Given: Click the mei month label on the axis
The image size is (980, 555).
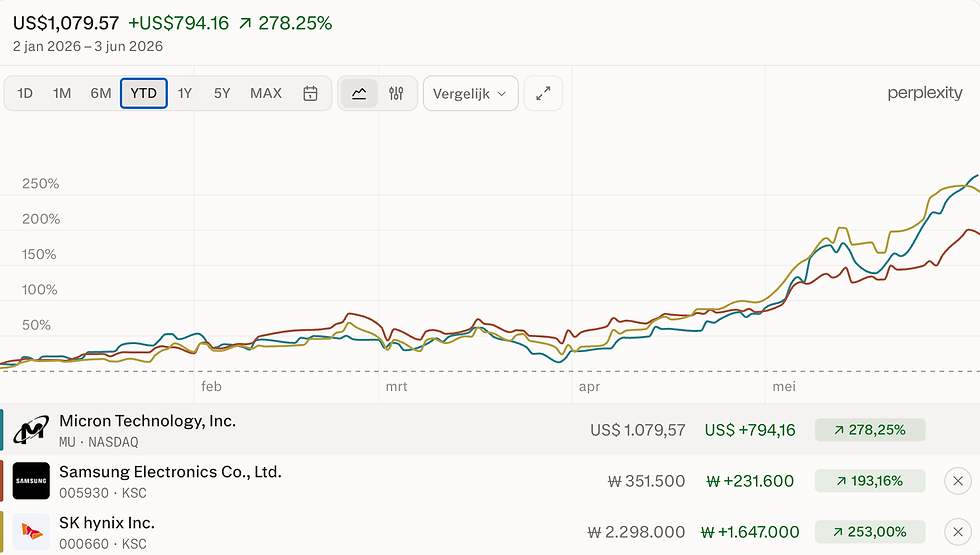Looking at the screenshot, I should (784, 386).
